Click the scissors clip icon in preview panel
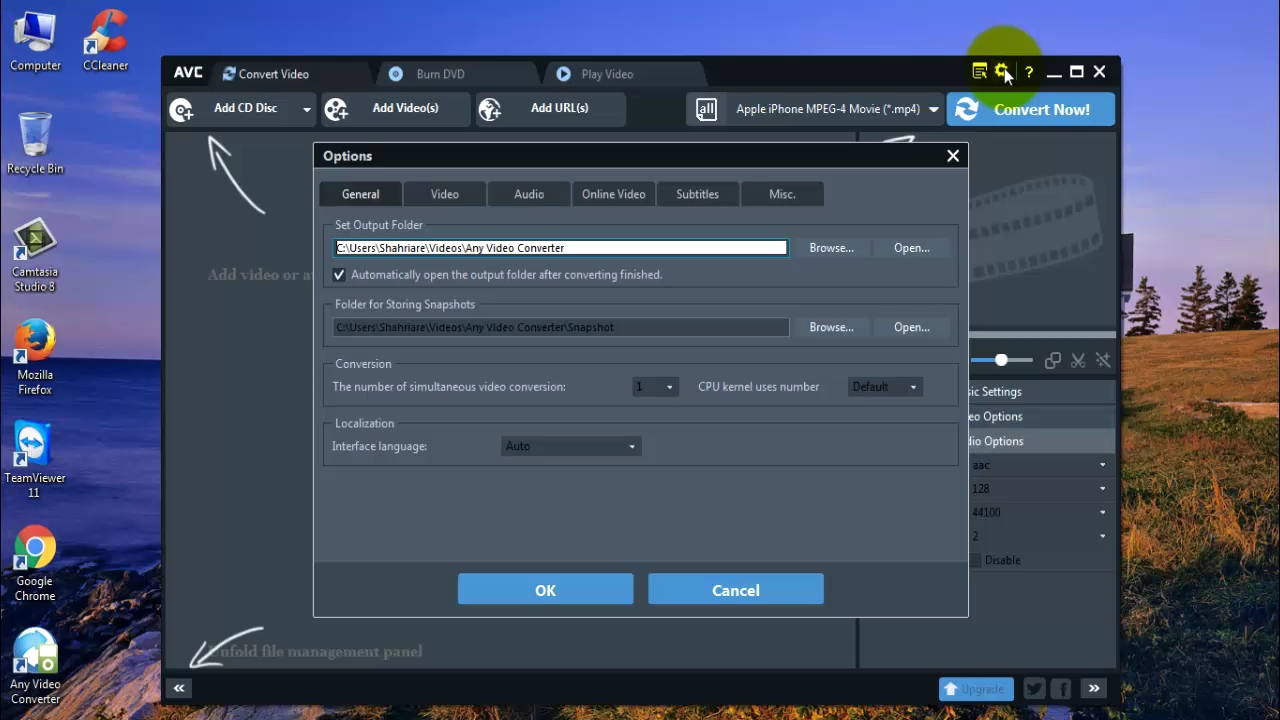The height and width of the screenshot is (720, 1280). click(x=1078, y=360)
